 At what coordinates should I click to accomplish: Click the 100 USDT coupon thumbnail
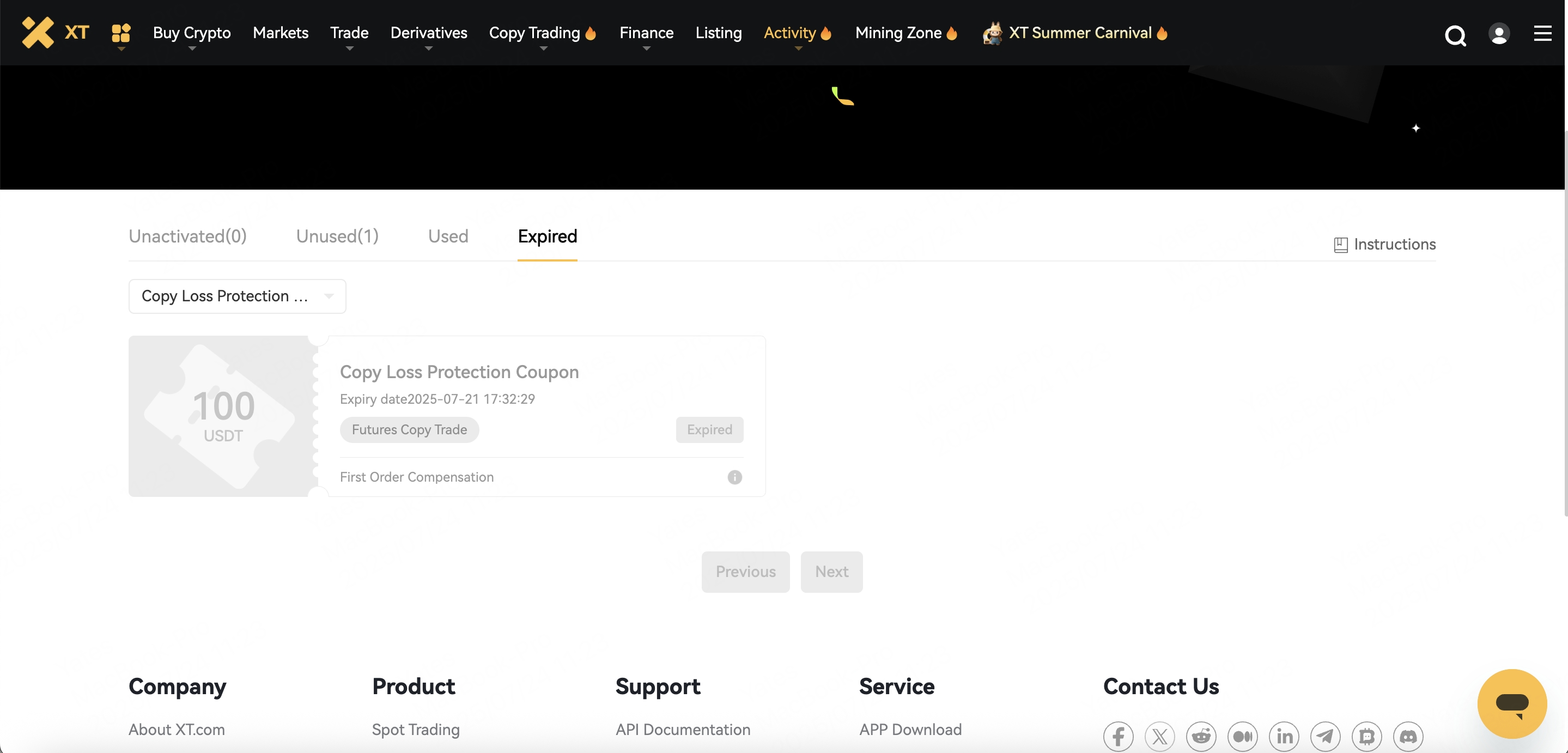point(223,416)
